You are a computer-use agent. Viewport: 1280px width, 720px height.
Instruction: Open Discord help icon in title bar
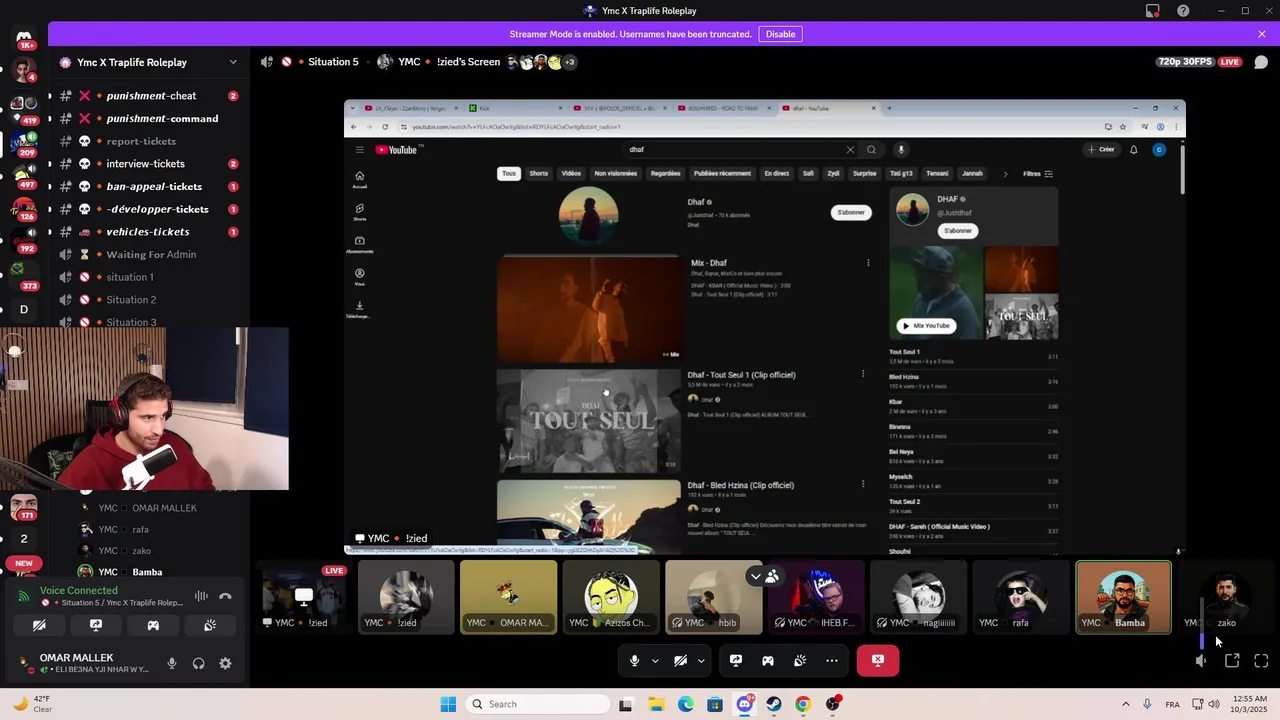click(1184, 11)
